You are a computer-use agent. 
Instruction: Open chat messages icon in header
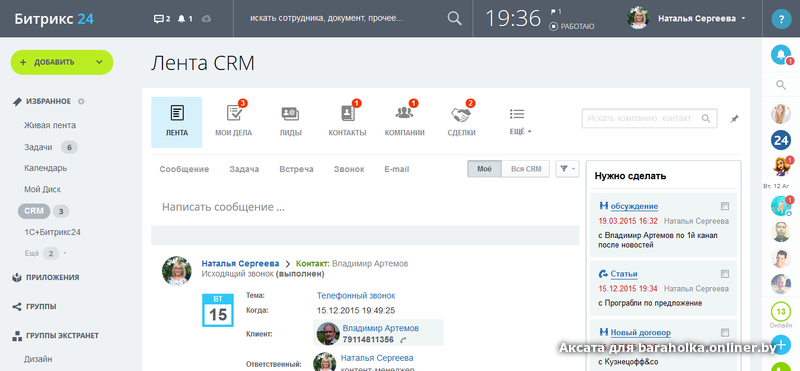pos(159,19)
